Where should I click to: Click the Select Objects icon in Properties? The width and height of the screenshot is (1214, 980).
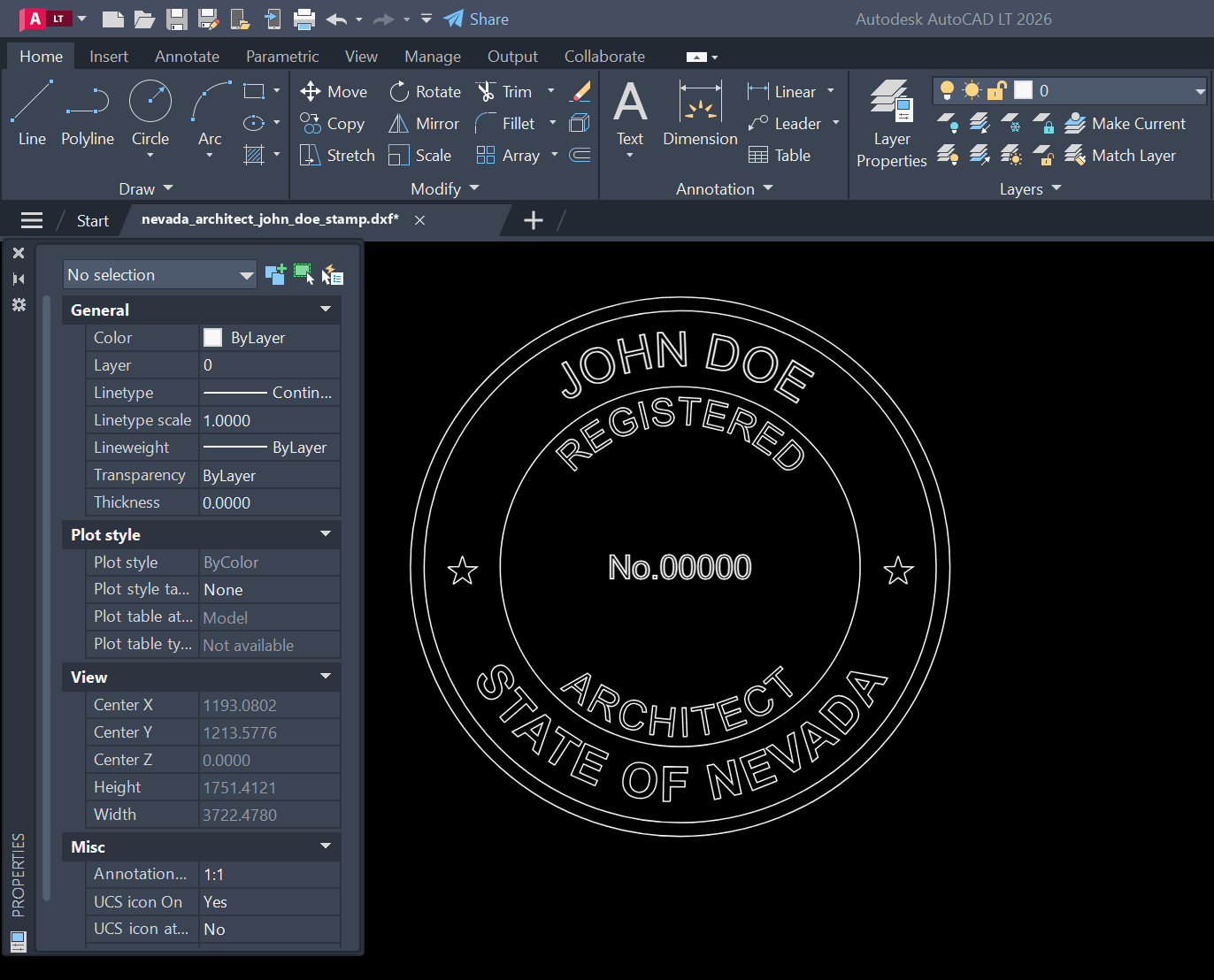pos(303,274)
